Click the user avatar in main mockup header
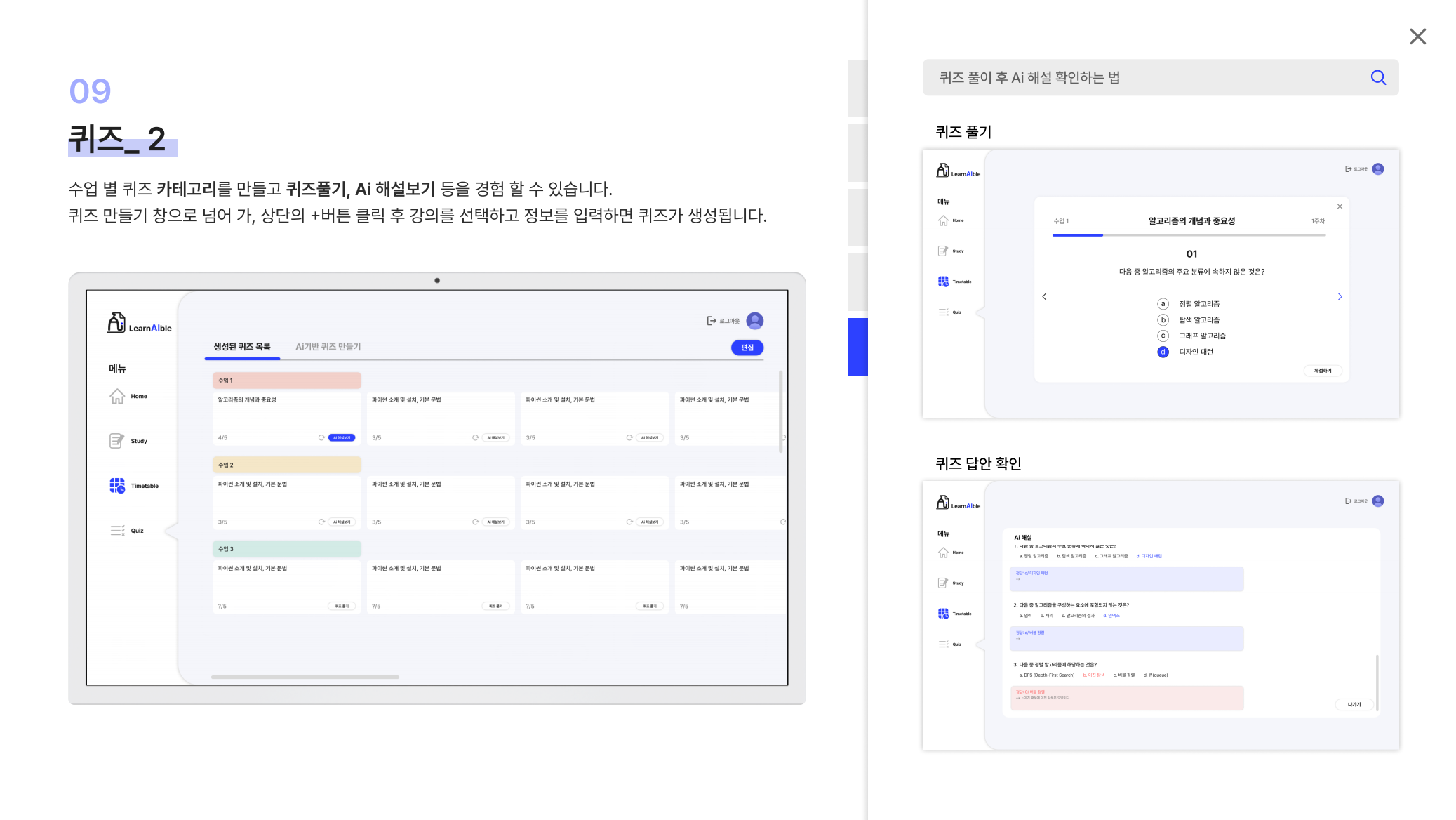Image resolution: width=1456 pixels, height=820 pixels. point(755,321)
